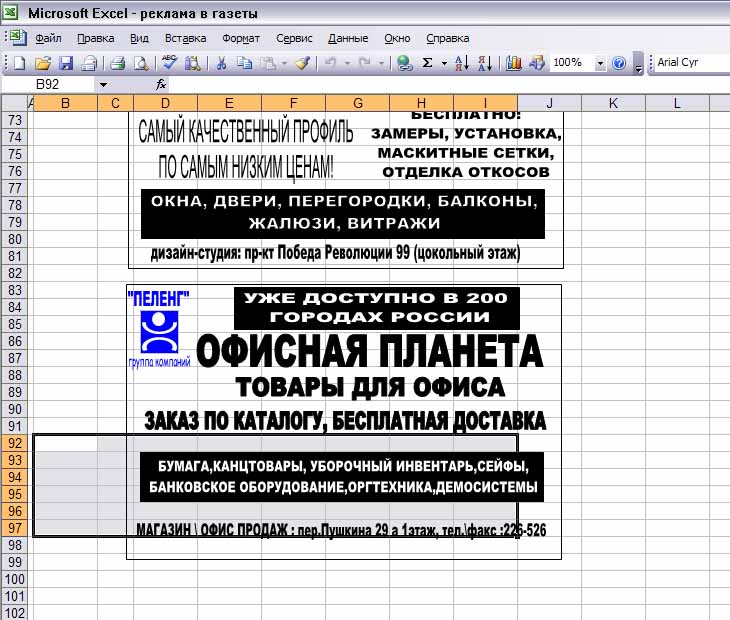This screenshot has height=620, width=730.
Task: Click the 100% zoom value field
Action: click(x=572, y=63)
